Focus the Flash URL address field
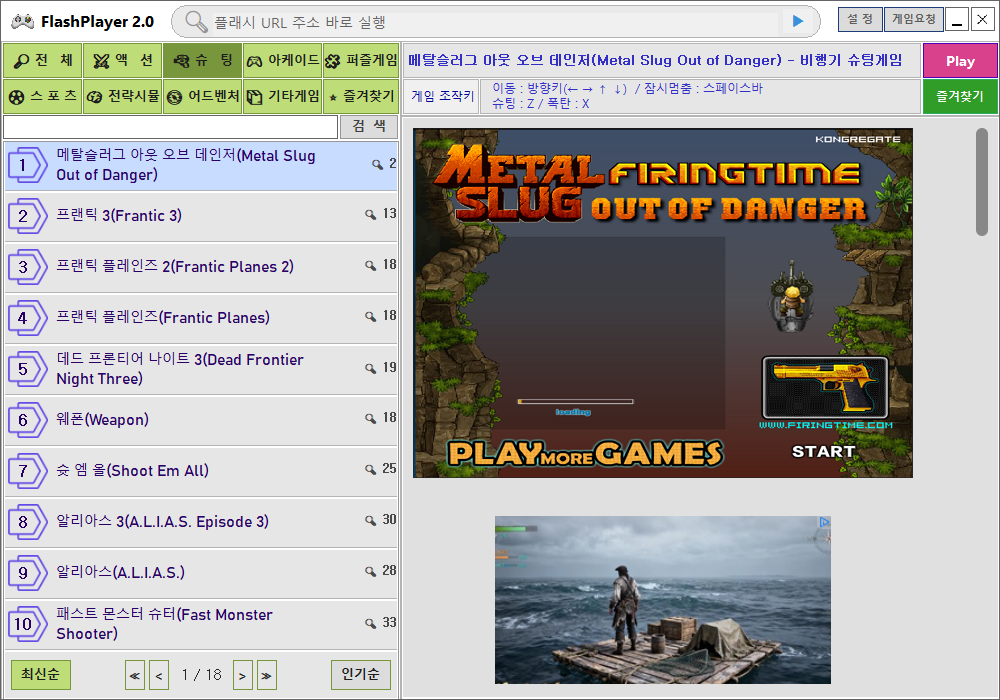The image size is (1000, 700). click(x=494, y=22)
